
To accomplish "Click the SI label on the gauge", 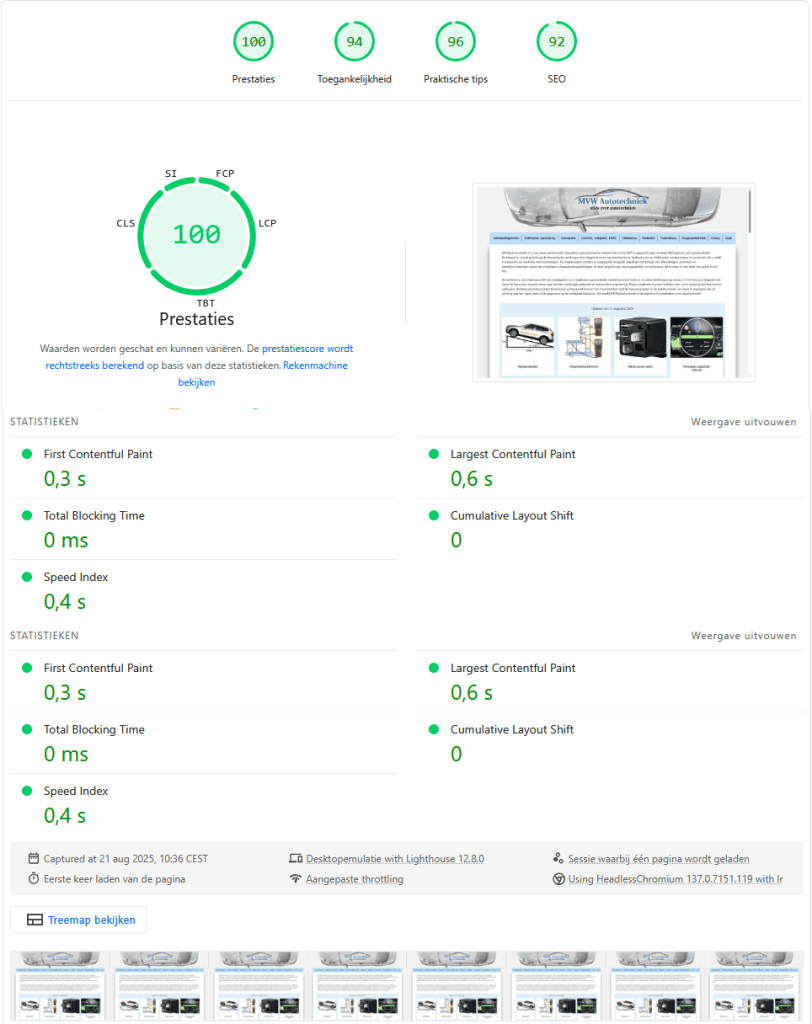I will (171, 174).
